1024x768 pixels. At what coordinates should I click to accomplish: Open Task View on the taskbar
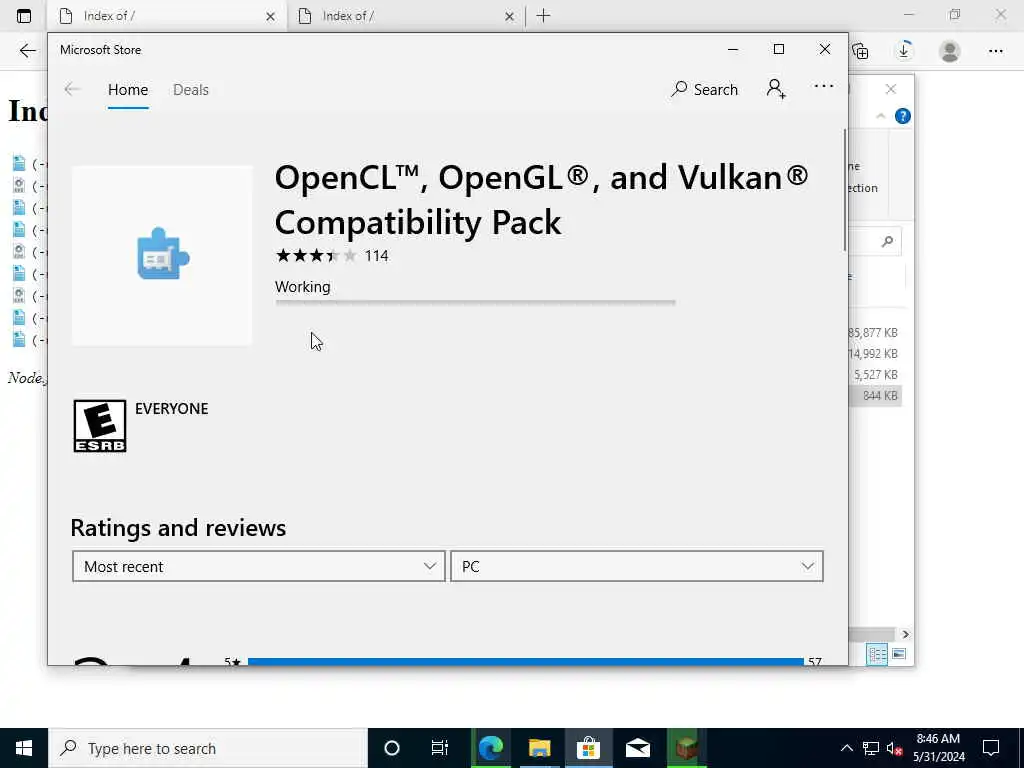coord(440,748)
